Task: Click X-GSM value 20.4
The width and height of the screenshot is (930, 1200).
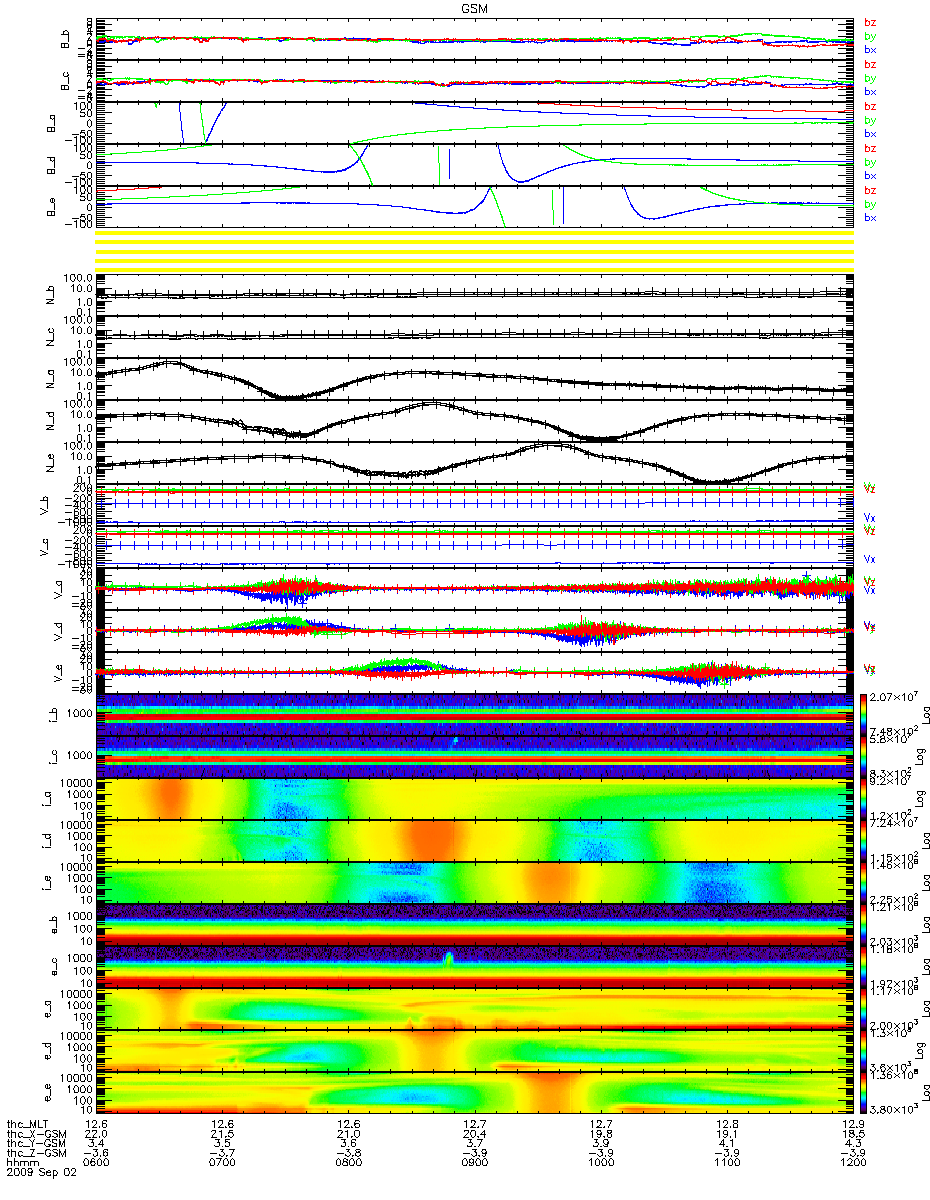Action: pyautogui.click(x=474, y=1133)
